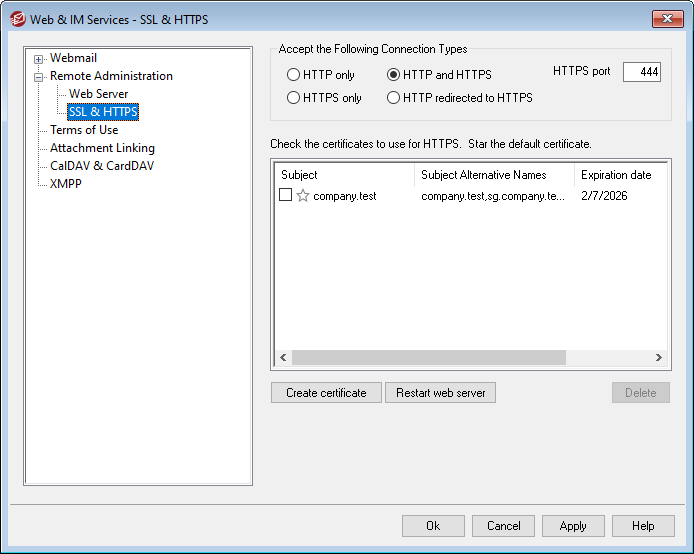This screenshot has height=554, width=694.
Task: Choose HTTP and HTTPS connection type
Action: click(x=394, y=75)
